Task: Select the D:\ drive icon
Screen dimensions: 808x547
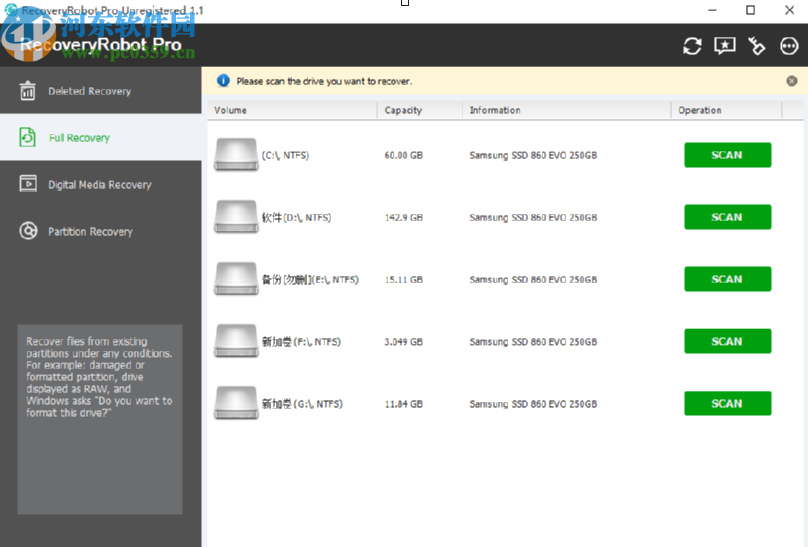Action: 236,217
